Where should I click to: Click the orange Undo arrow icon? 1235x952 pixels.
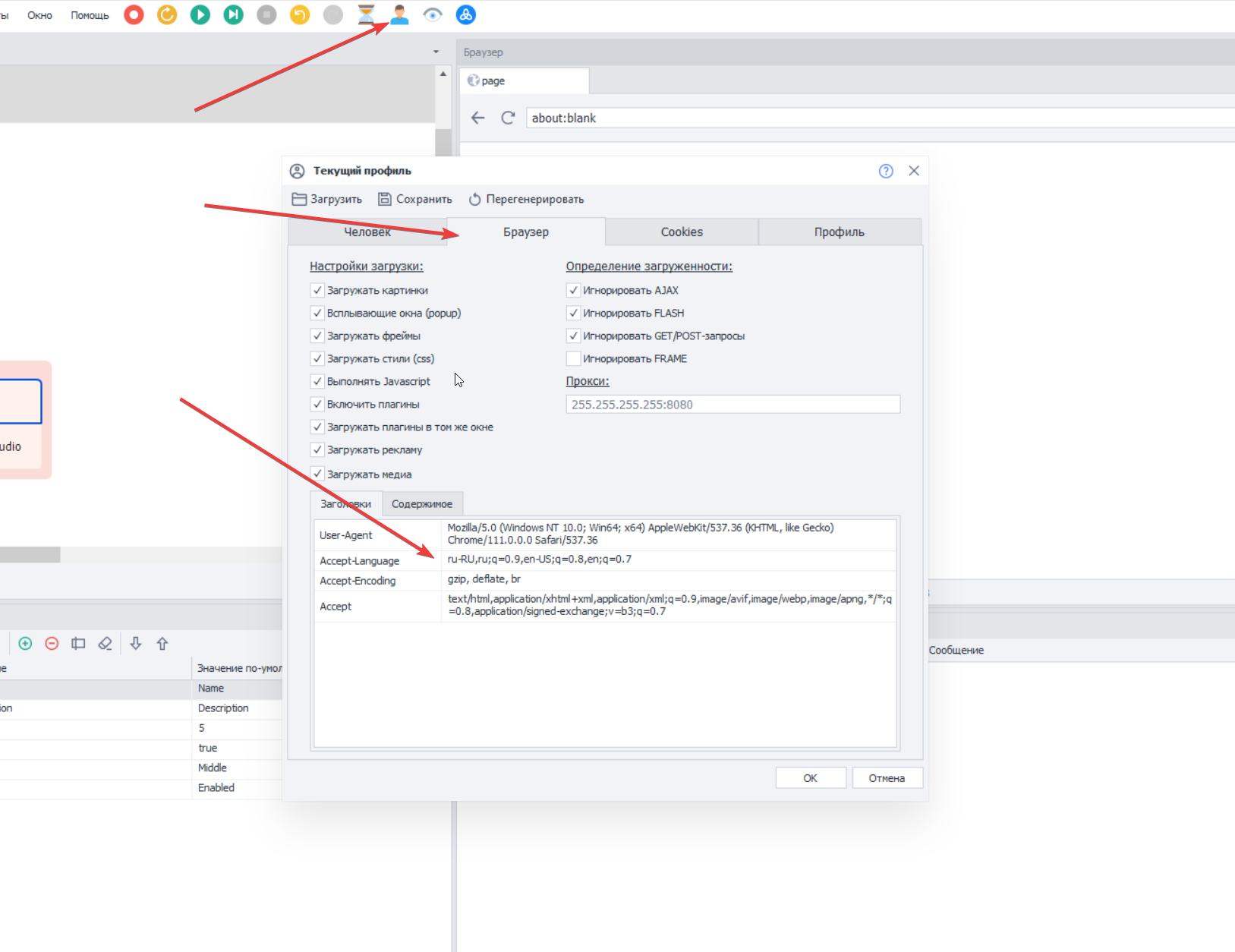(x=300, y=14)
